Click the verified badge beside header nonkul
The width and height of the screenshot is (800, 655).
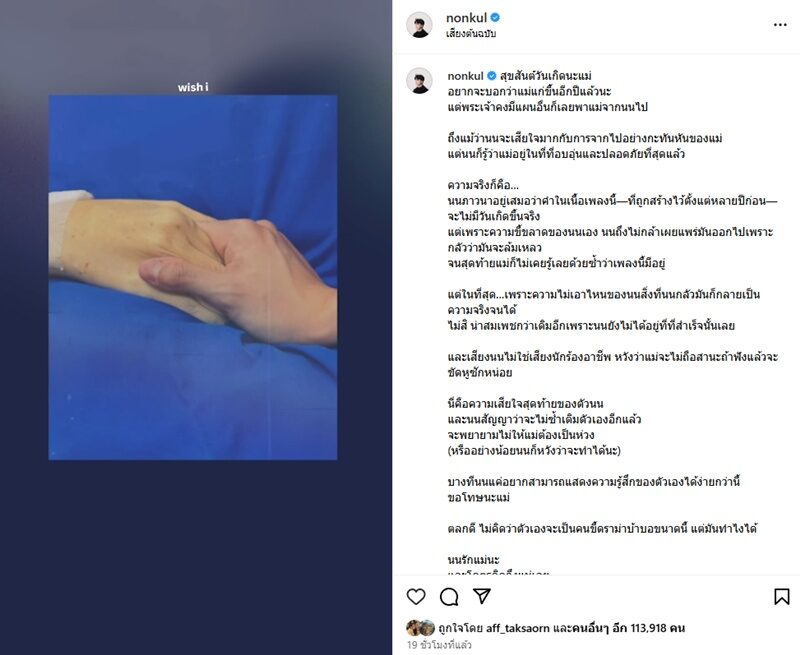[495, 18]
